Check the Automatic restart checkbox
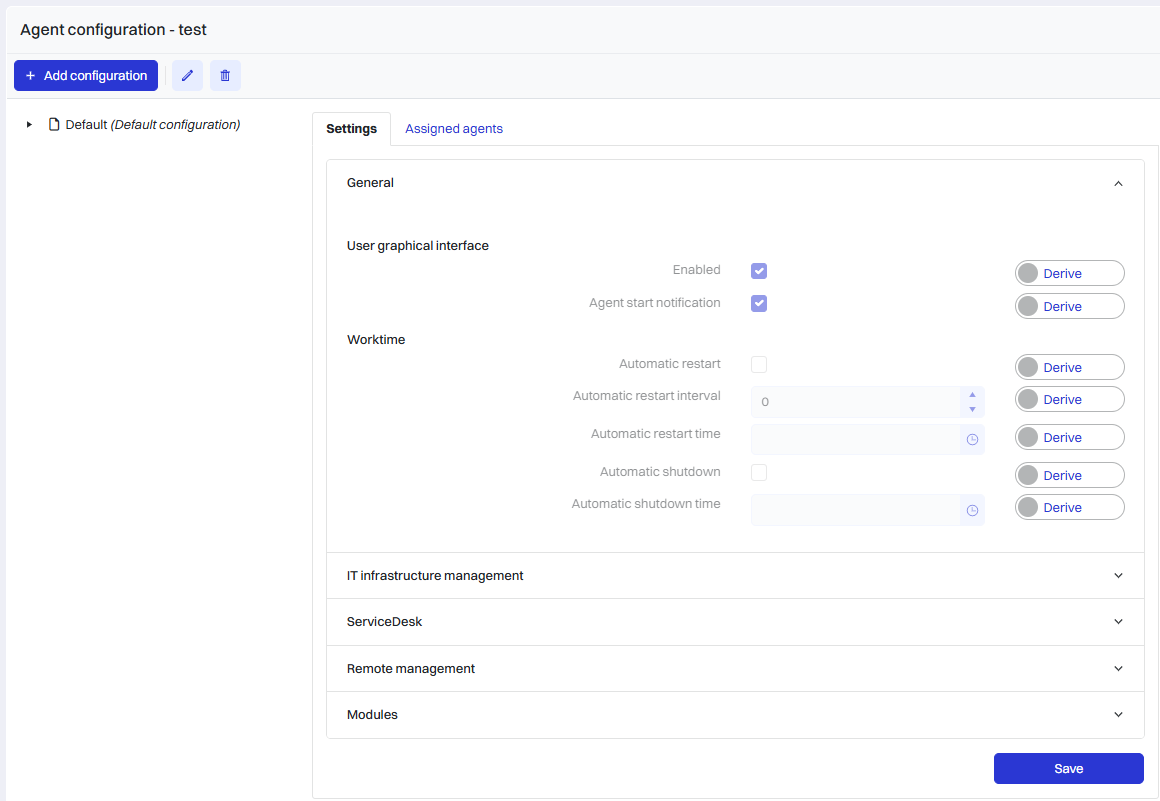 [759, 364]
